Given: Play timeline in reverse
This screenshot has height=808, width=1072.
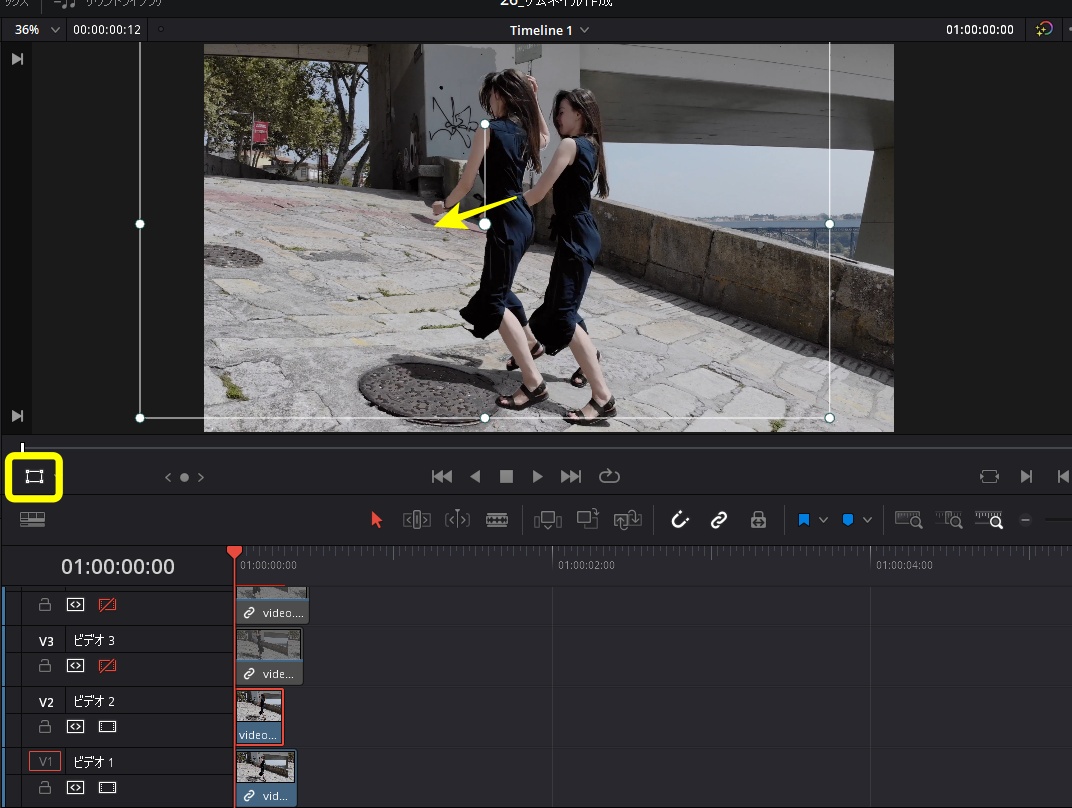Looking at the screenshot, I should pos(475,476).
